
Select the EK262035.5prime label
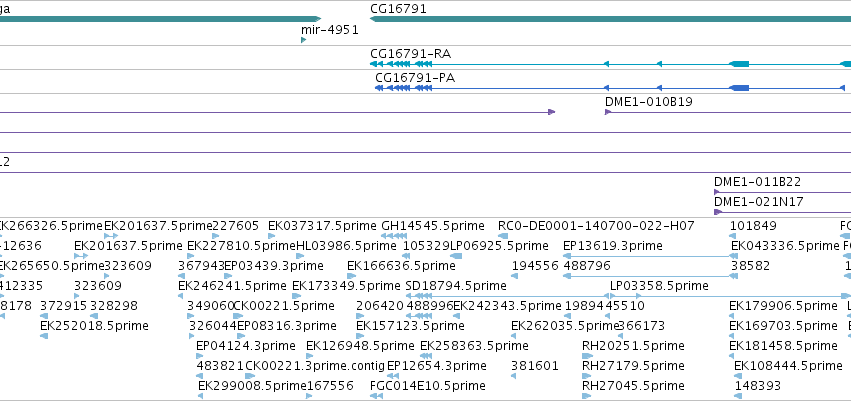tap(565, 326)
